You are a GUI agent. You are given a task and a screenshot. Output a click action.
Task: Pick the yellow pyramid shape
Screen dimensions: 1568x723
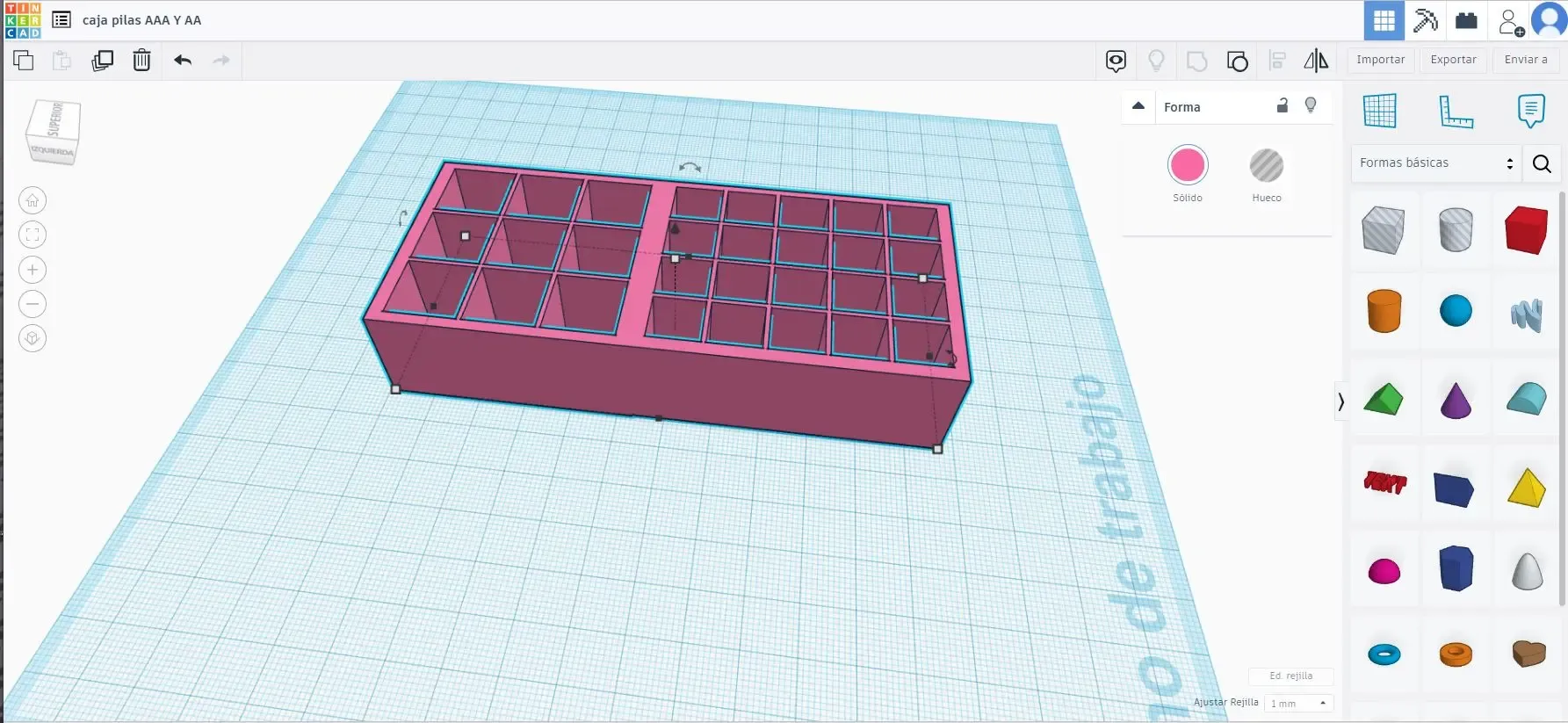1527,488
